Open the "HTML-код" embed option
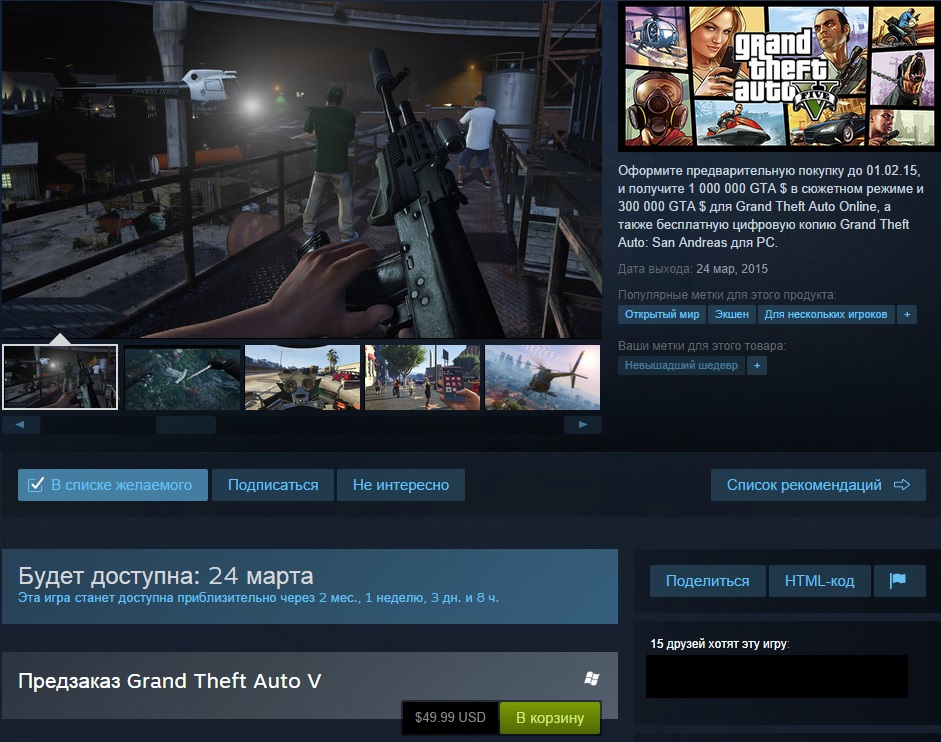The width and height of the screenshot is (941, 742). (x=819, y=581)
